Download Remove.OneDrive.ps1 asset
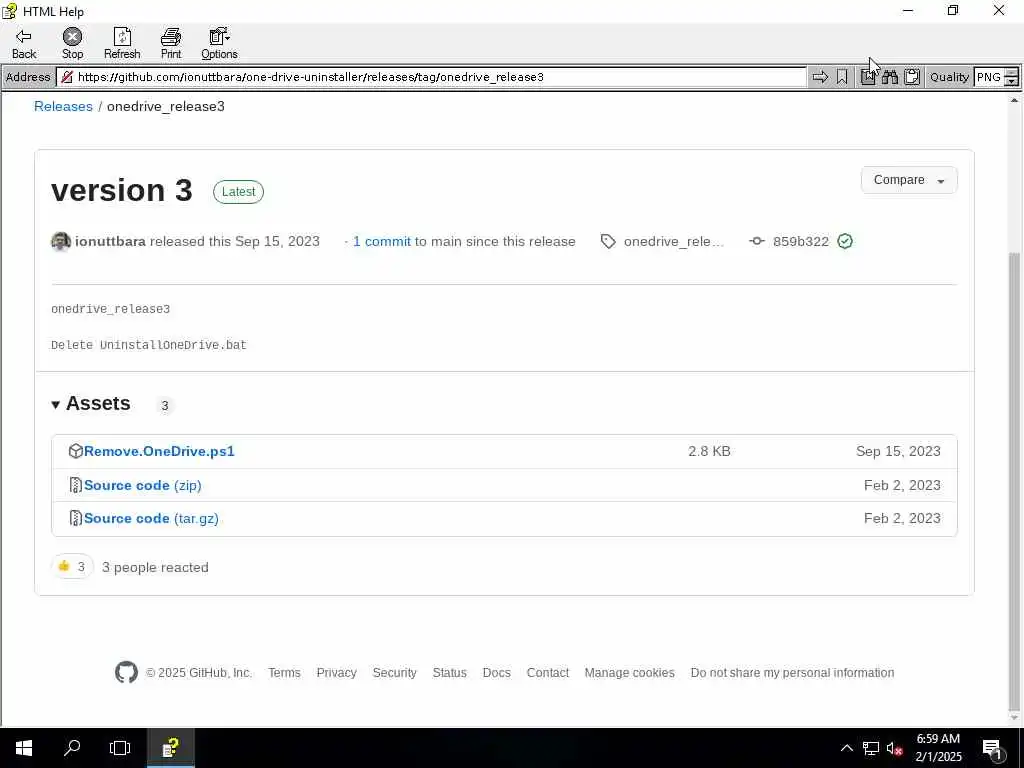The width and height of the screenshot is (1024, 768). pyautogui.click(x=159, y=451)
